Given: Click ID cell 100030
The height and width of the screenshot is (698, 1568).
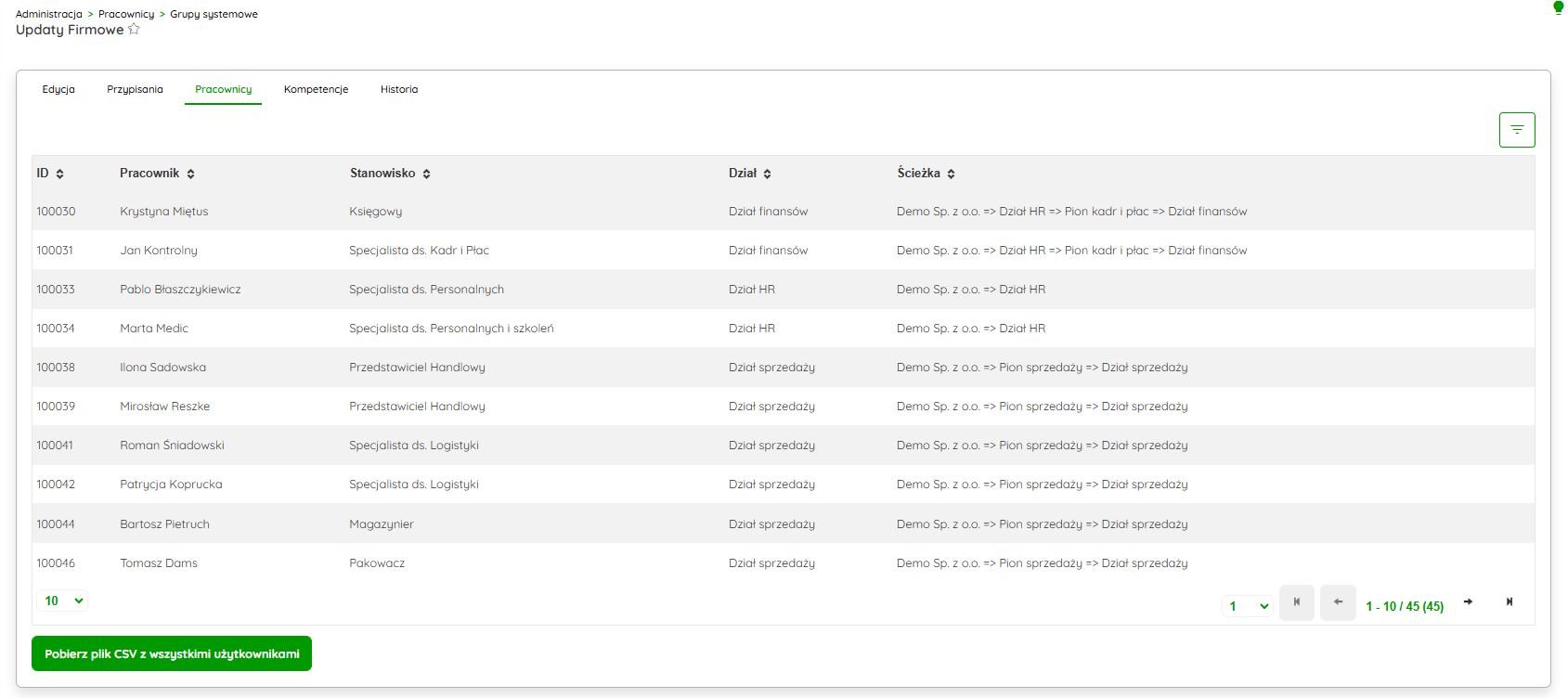Looking at the screenshot, I should 56,212.
